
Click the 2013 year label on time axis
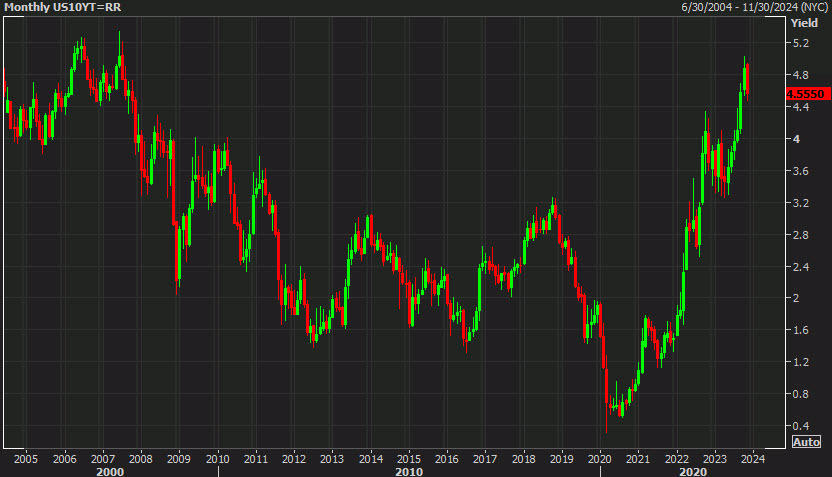click(x=332, y=459)
